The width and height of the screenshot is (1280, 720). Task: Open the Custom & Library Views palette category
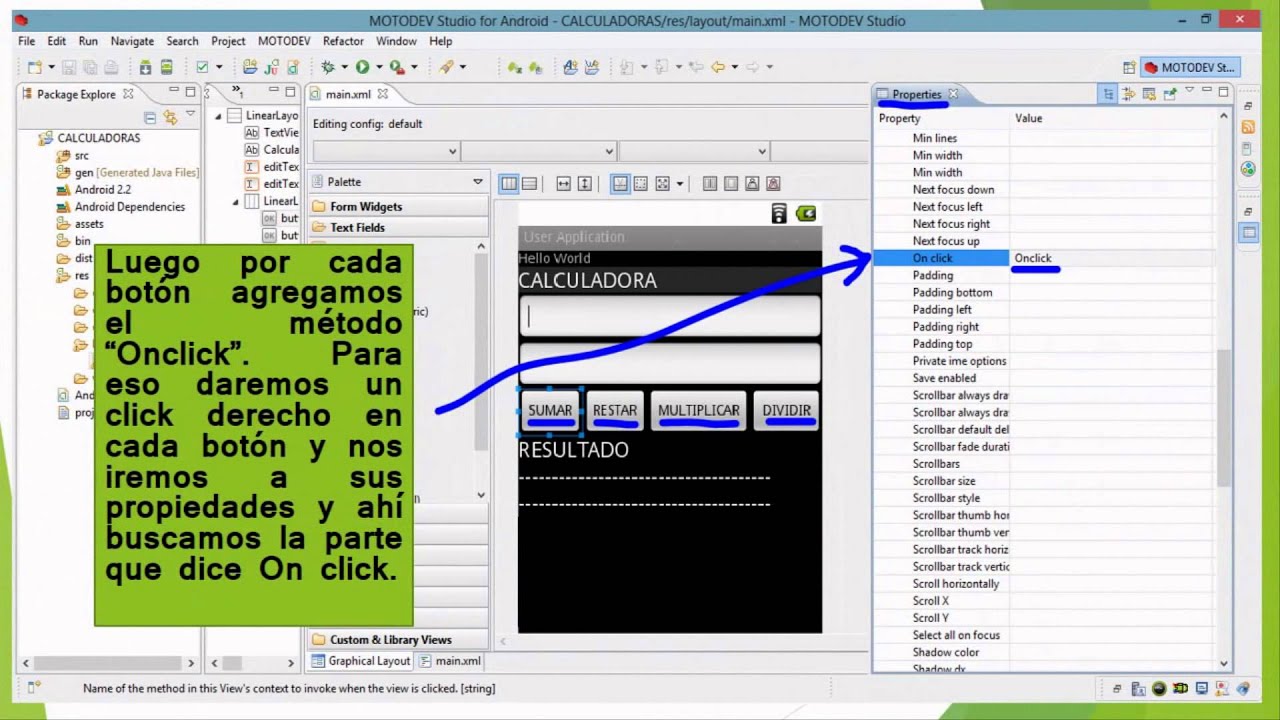[x=397, y=640]
